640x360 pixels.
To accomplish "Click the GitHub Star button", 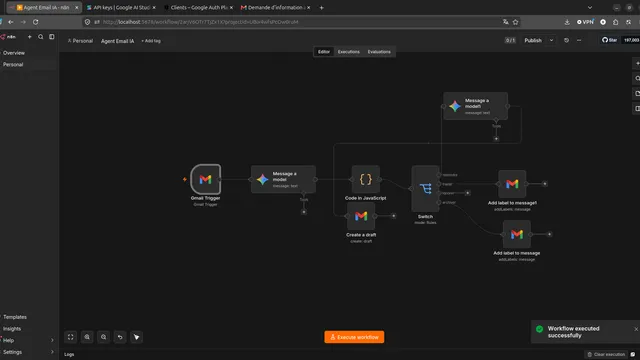I will pos(609,40).
